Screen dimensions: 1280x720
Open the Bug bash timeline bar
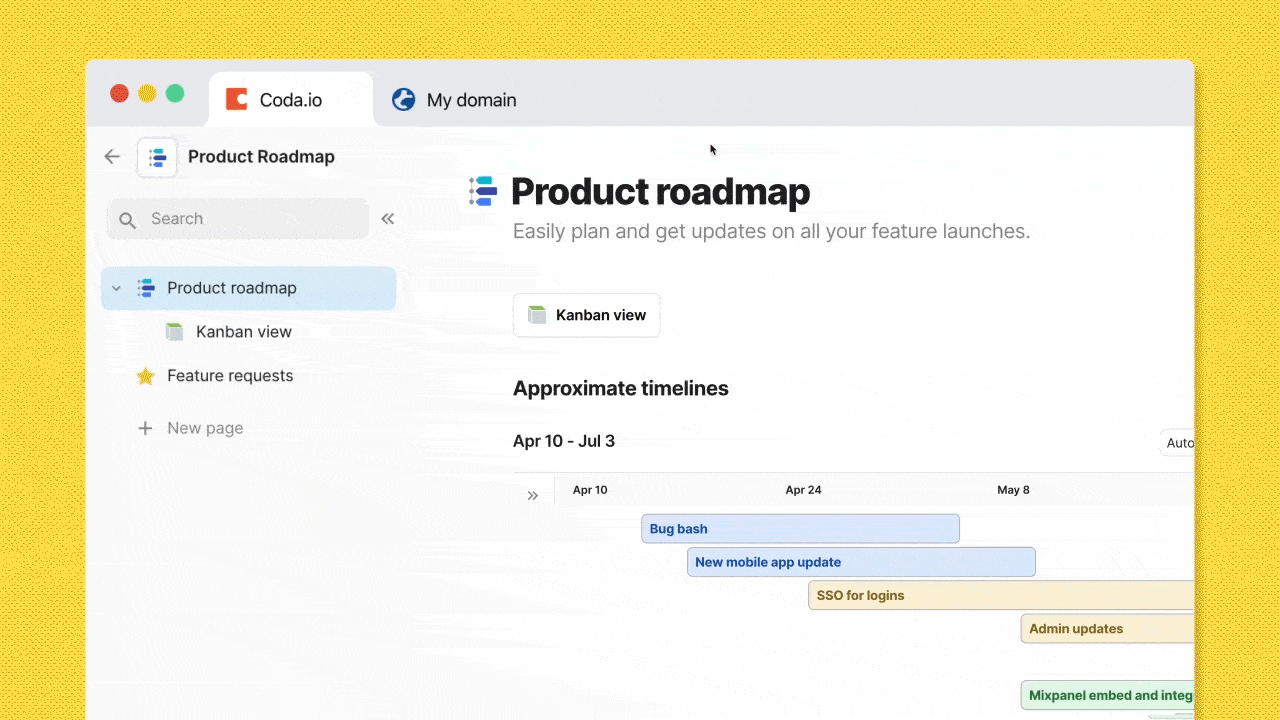click(x=800, y=529)
